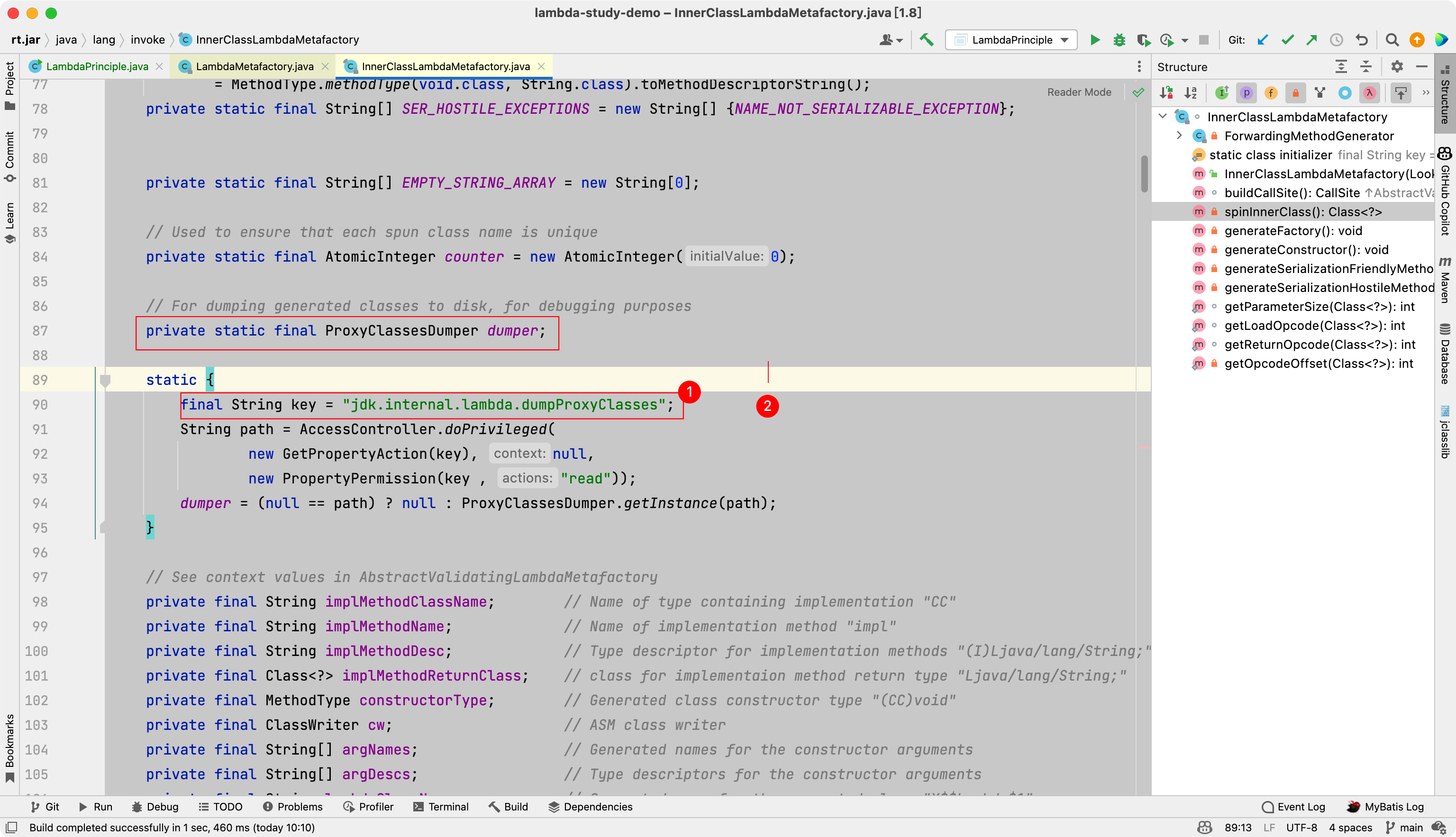Expand all nodes in Structure panel

[1340, 67]
